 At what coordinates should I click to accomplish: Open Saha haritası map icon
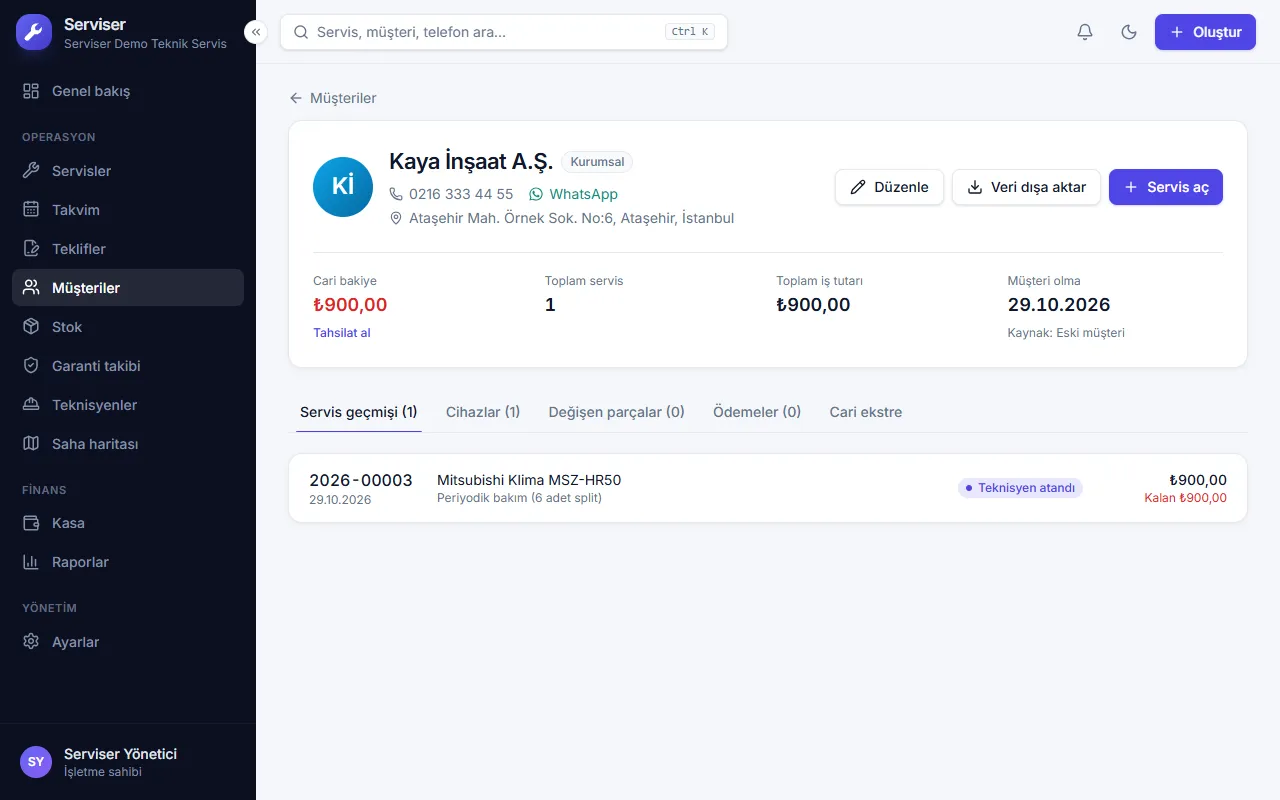tap(31, 444)
